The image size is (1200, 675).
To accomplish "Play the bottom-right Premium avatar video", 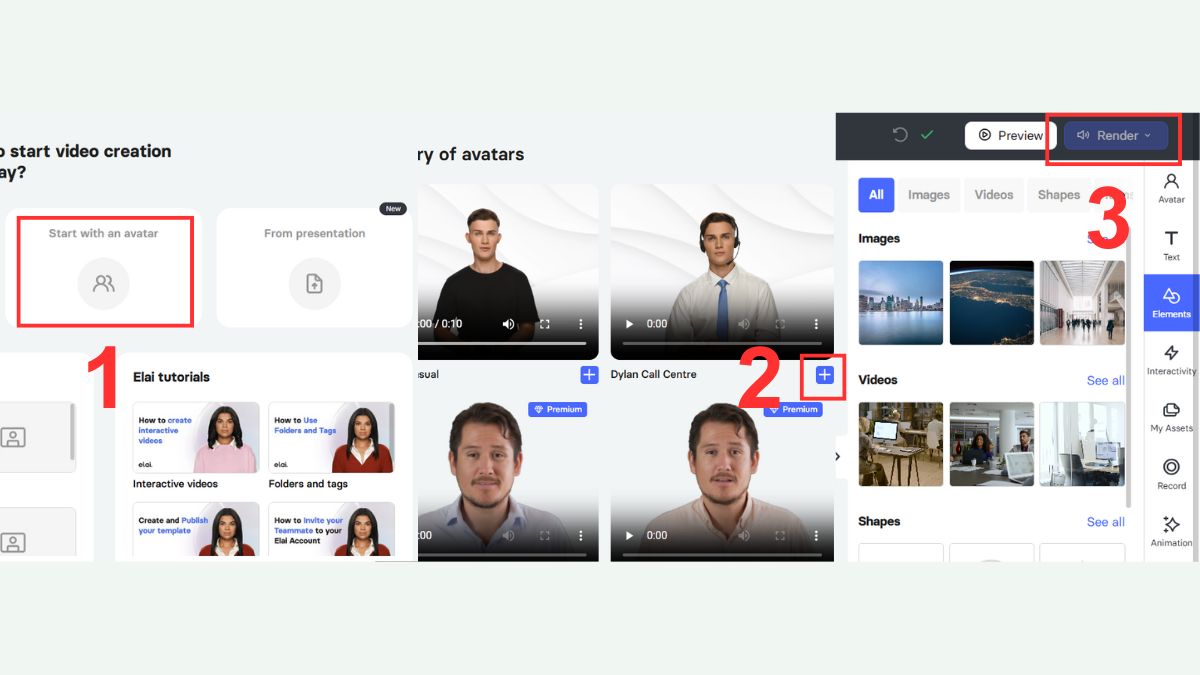I will click(x=629, y=535).
